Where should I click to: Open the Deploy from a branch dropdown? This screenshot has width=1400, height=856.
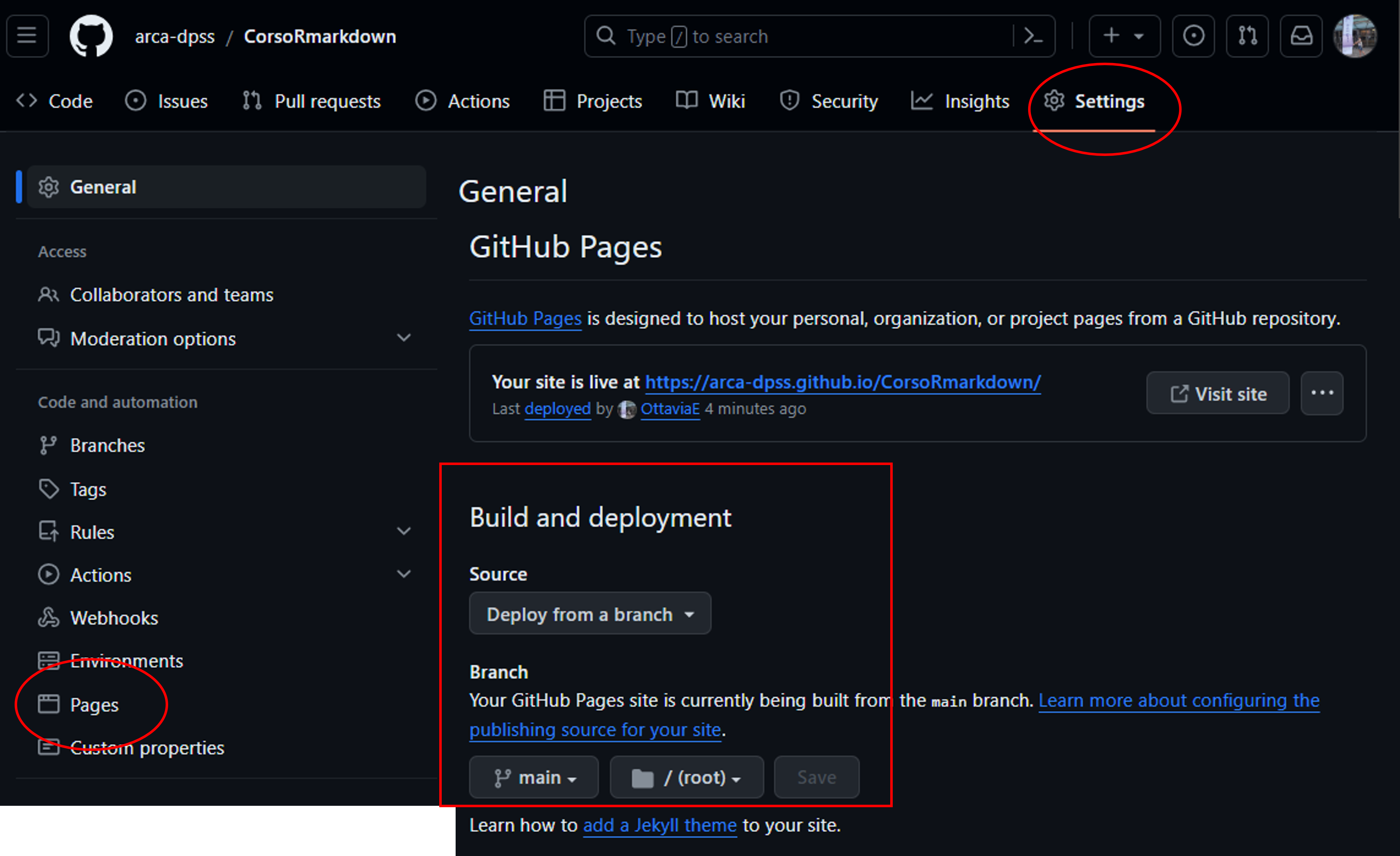(x=590, y=614)
